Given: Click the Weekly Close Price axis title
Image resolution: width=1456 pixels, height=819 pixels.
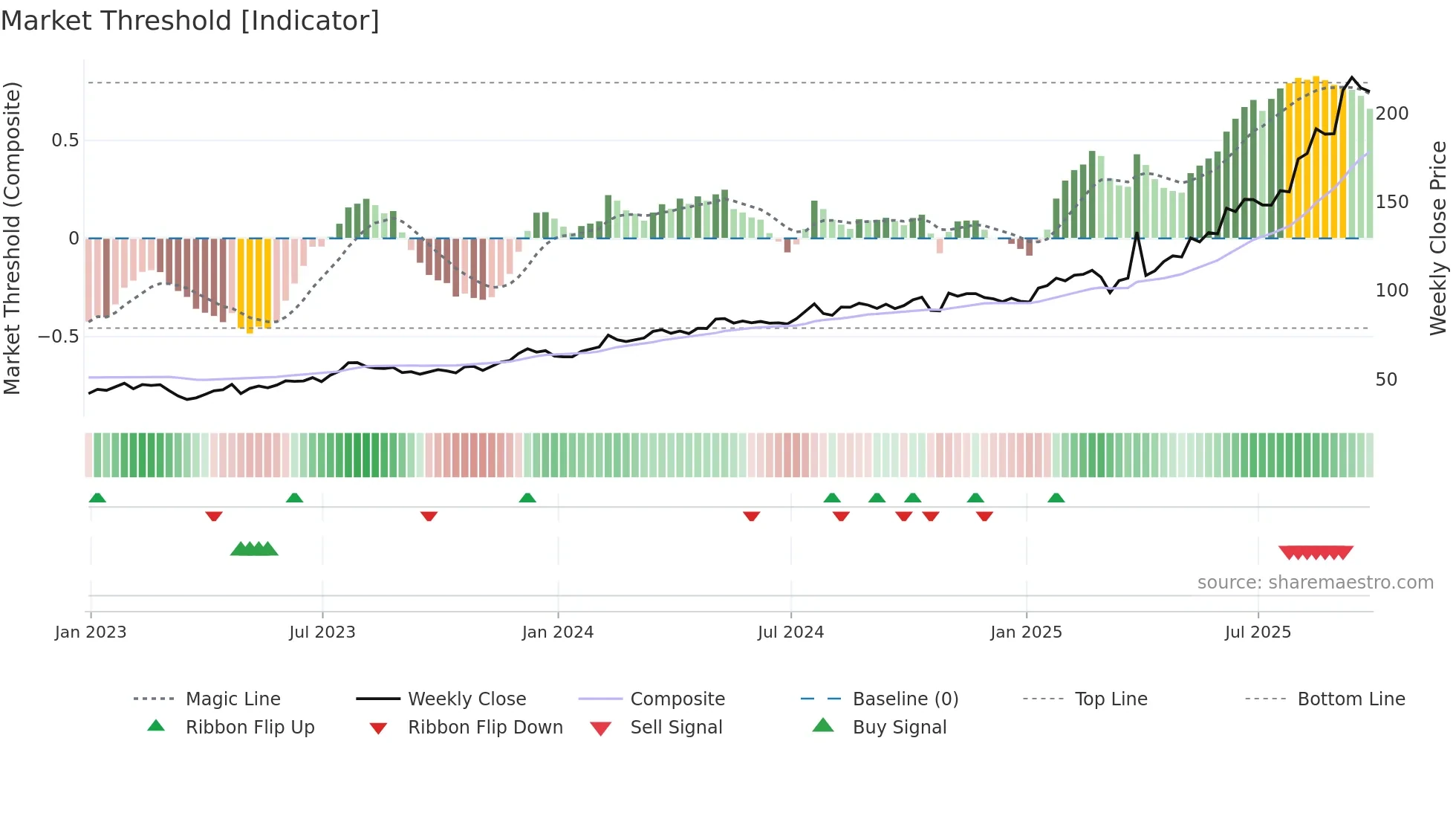Looking at the screenshot, I should (x=1438, y=238).
